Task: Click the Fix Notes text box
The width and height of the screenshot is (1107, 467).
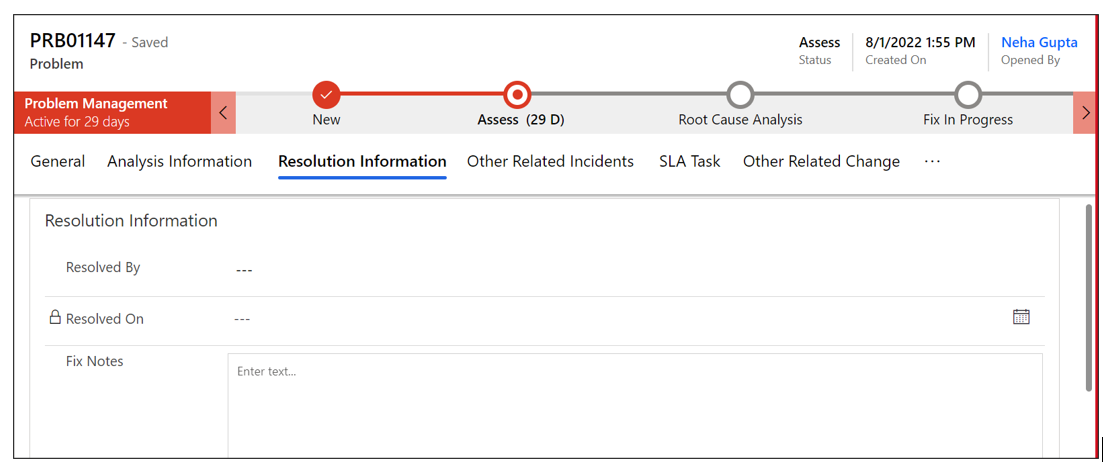Action: coord(635,405)
